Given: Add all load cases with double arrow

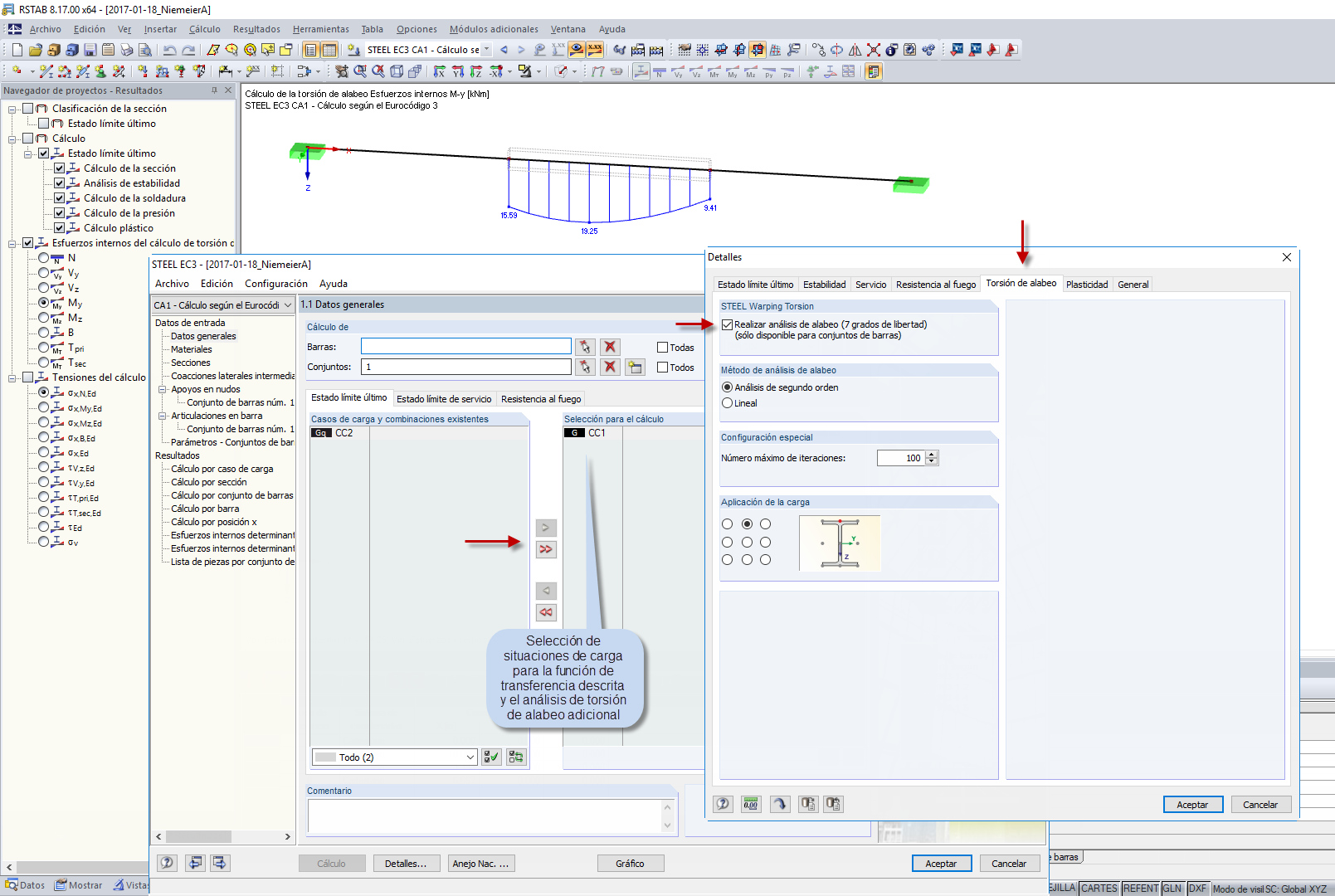Looking at the screenshot, I should [546, 549].
